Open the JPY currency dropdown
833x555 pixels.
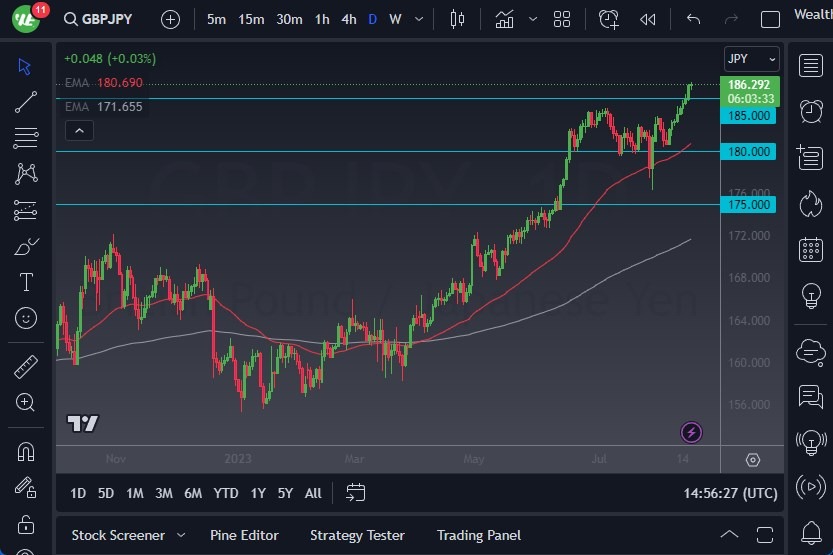pyautogui.click(x=750, y=59)
